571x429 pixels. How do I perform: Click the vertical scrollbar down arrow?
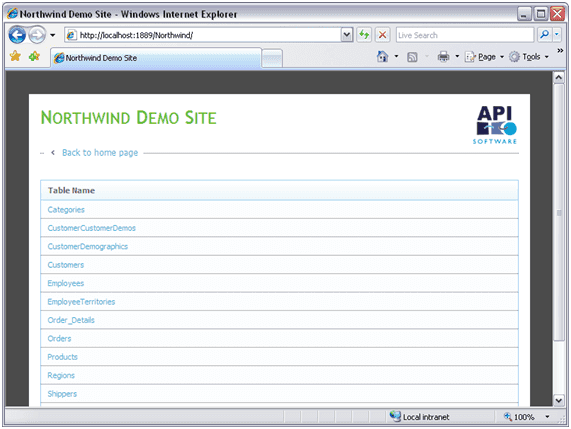pyautogui.click(x=559, y=400)
